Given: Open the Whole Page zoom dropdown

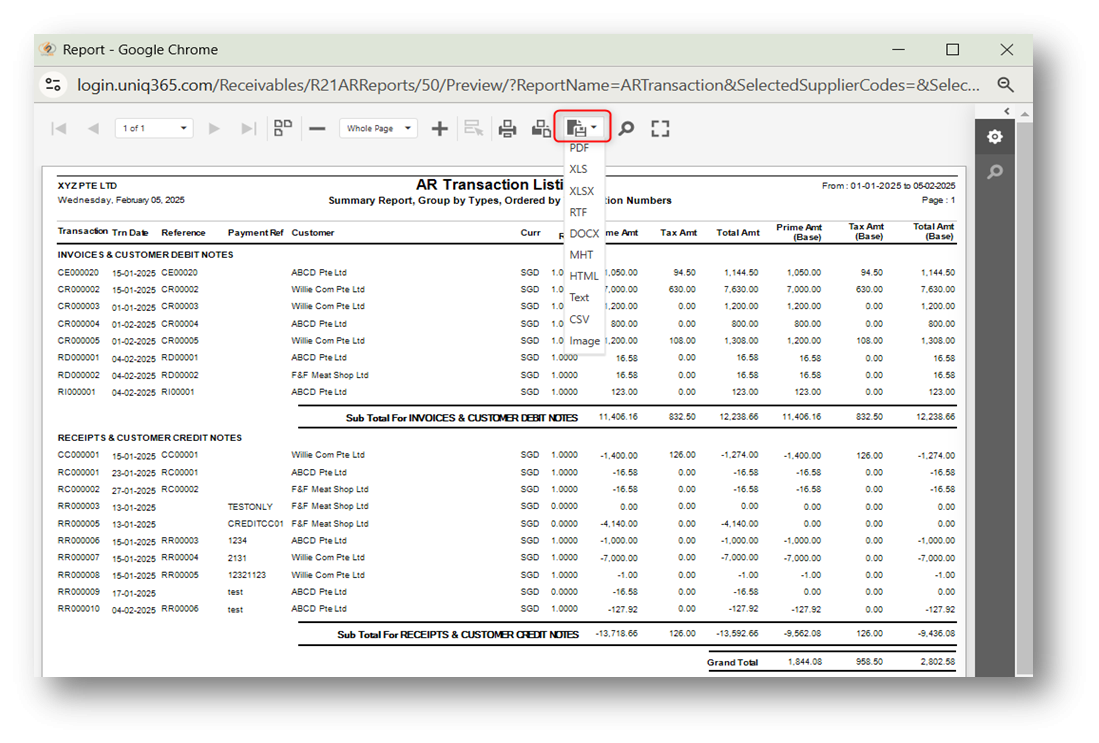Looking at the screenshot, I should click(378, 128).
